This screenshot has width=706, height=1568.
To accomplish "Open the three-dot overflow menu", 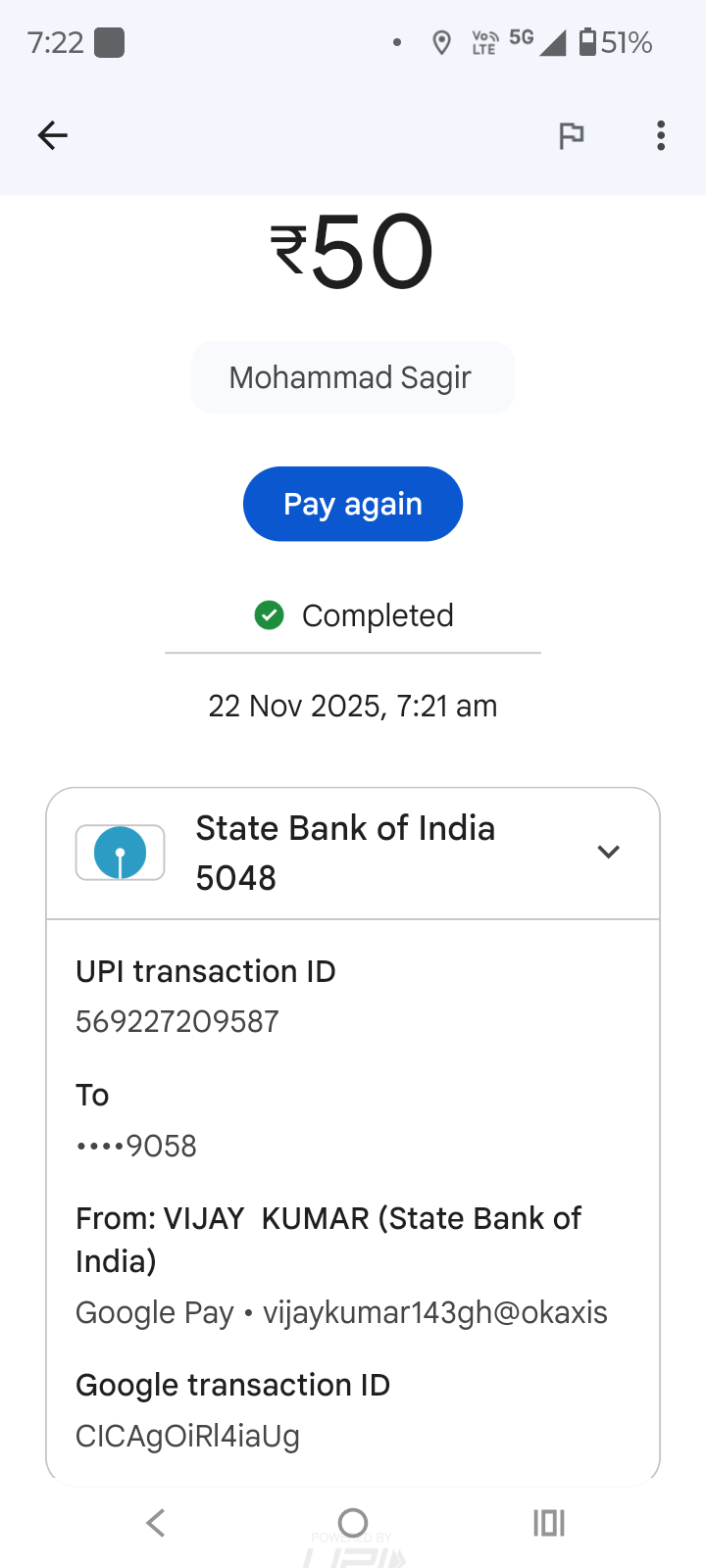I will click(x=661, y=135).
